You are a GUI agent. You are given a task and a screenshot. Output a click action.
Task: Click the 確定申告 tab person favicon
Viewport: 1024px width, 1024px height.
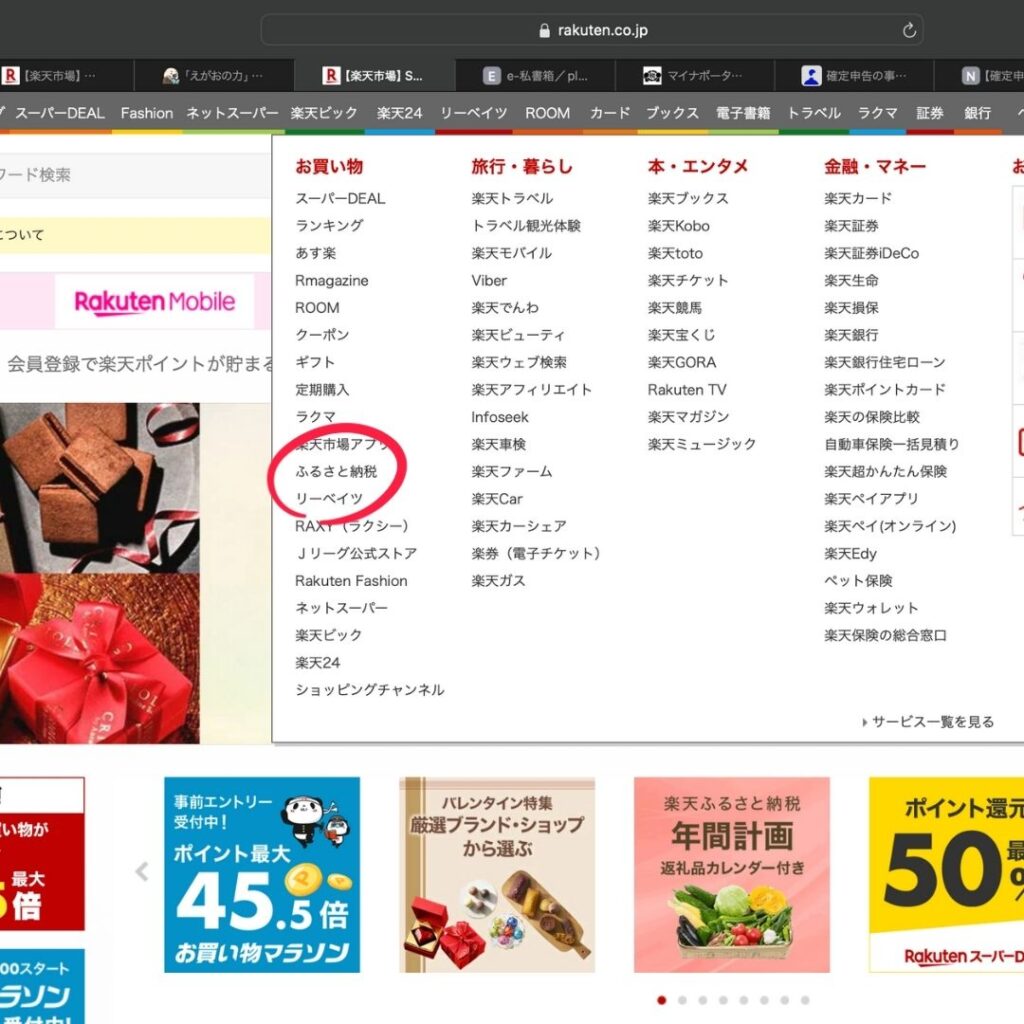tap(811, 76)
